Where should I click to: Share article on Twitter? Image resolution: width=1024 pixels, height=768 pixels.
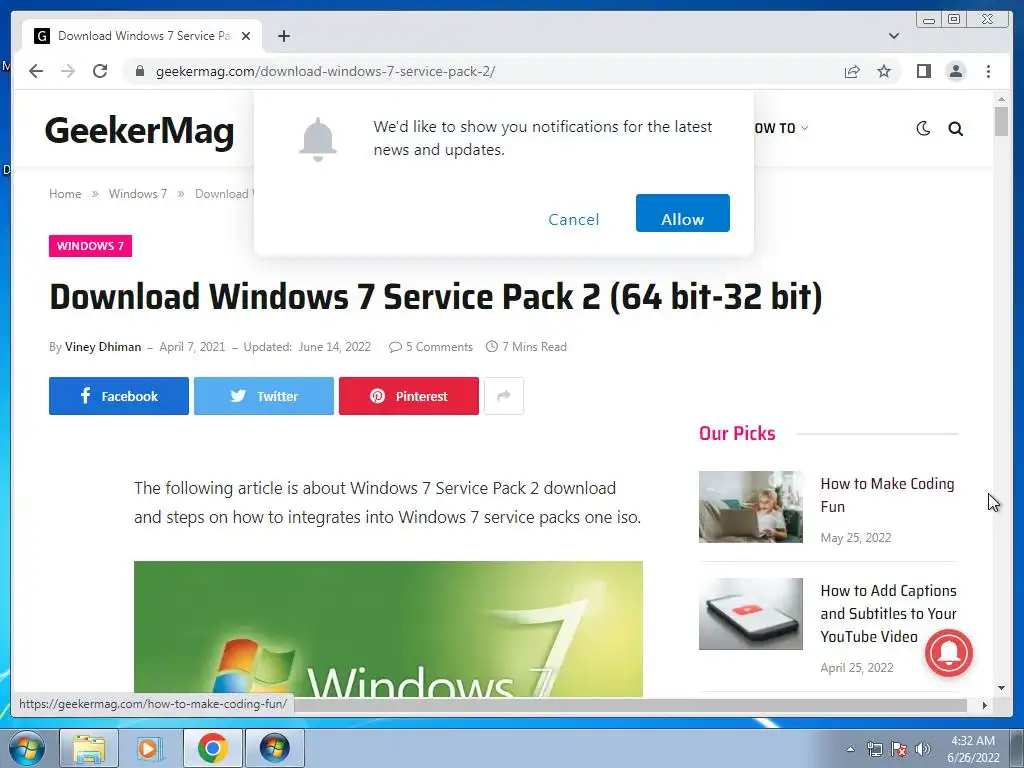[264, 396]
